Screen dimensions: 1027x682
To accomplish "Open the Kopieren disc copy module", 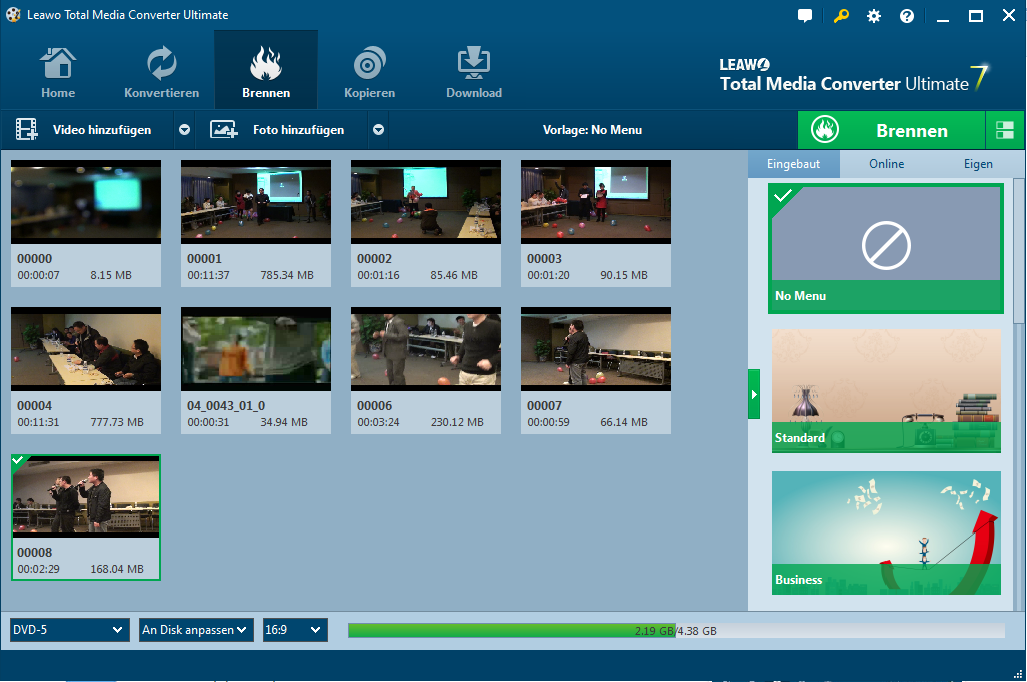I will coord(369,72).
